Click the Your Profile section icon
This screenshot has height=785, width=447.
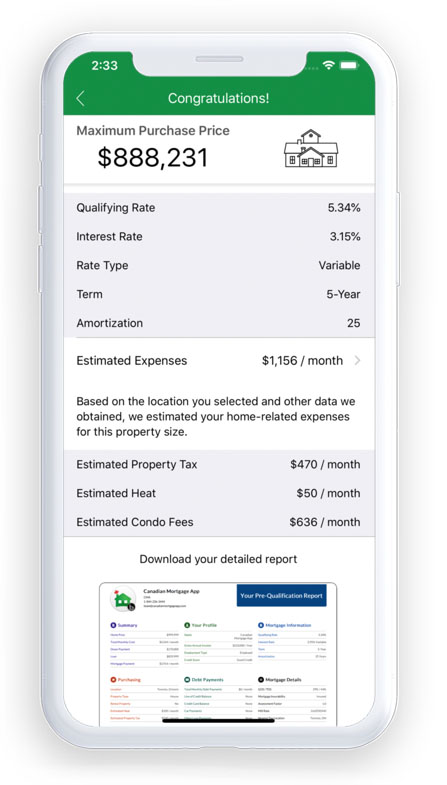click(187, 625)
